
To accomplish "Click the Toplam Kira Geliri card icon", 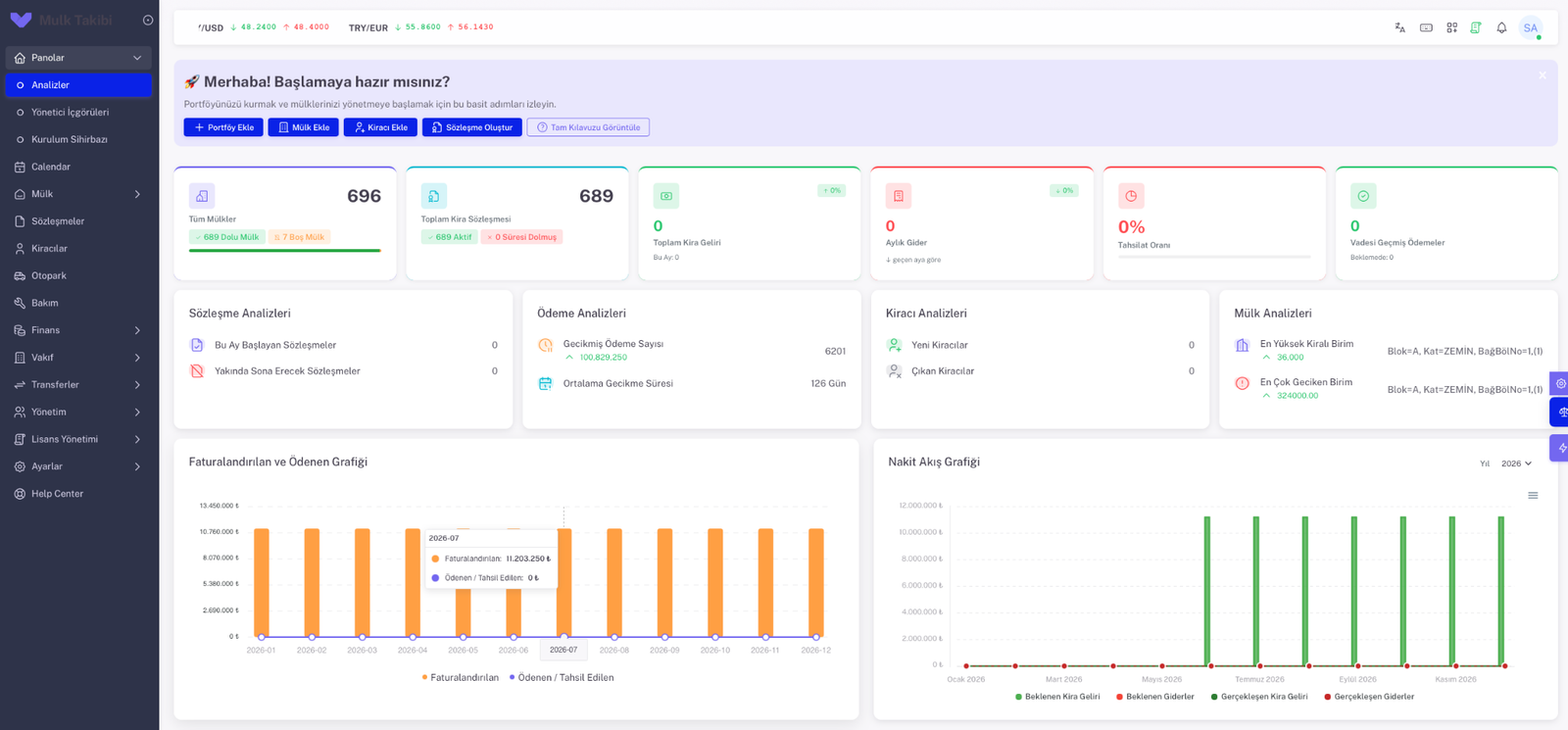I will click(x=666, y=196).
